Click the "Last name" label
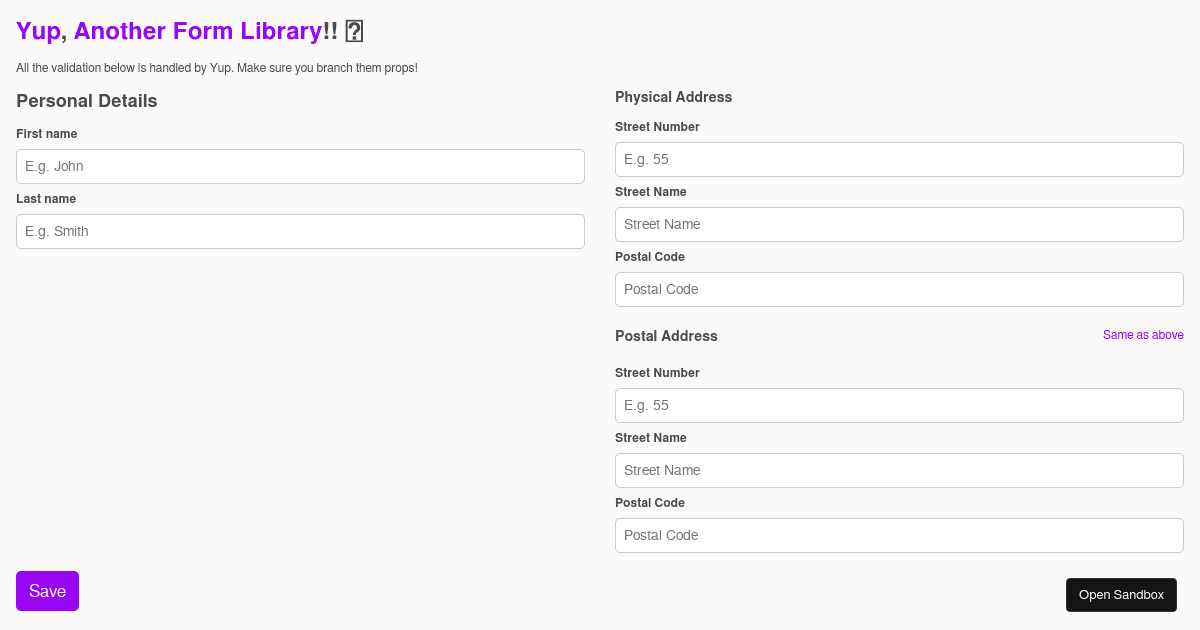The width and height of the screenshot is (1200, 630). (x=46, y=199)
